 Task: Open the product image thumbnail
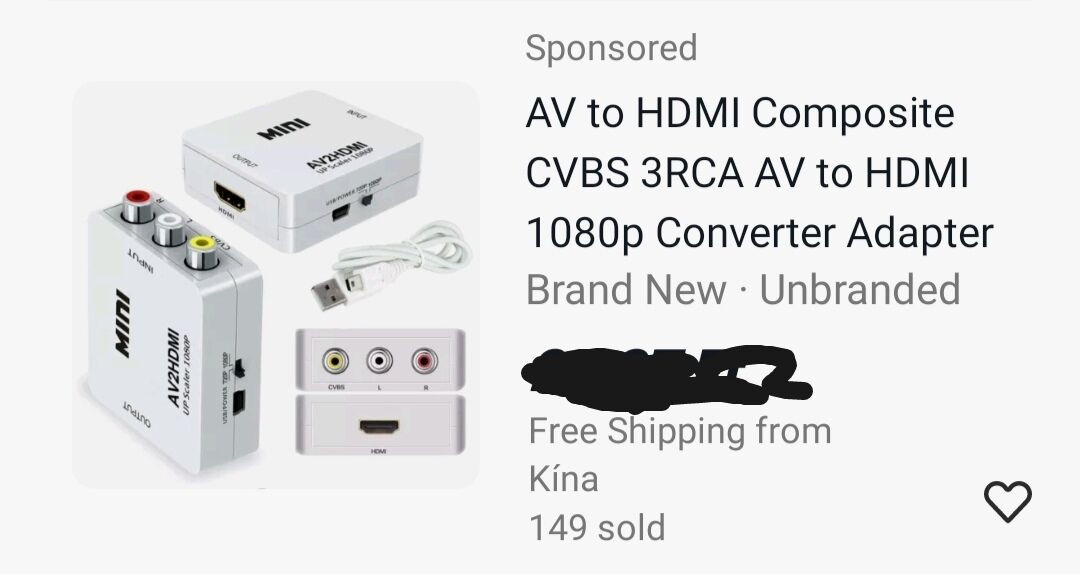coord(275,285)
